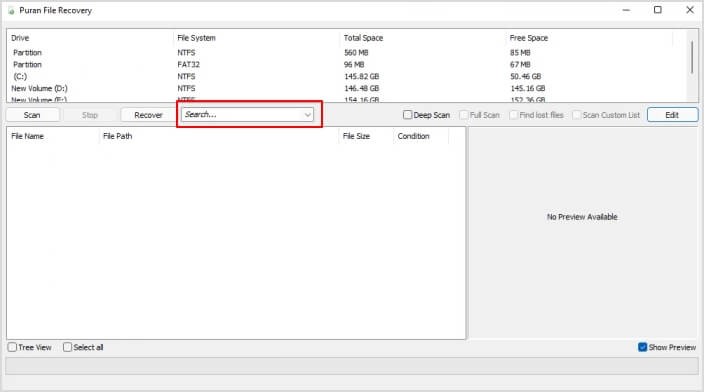This screenshot has width=704, height=392.
Task: Click the Free Space column header
Action: (x=589, y=38)
